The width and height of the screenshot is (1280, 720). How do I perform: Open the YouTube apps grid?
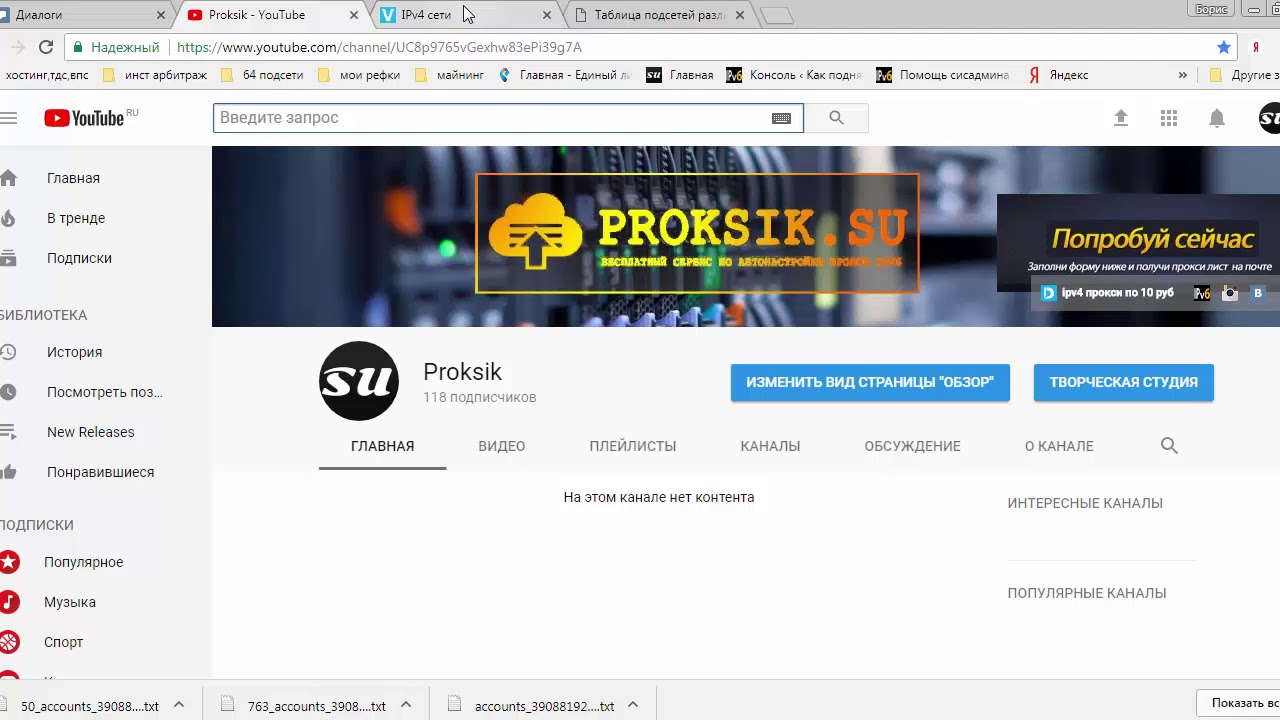(x=1169, y=118)
